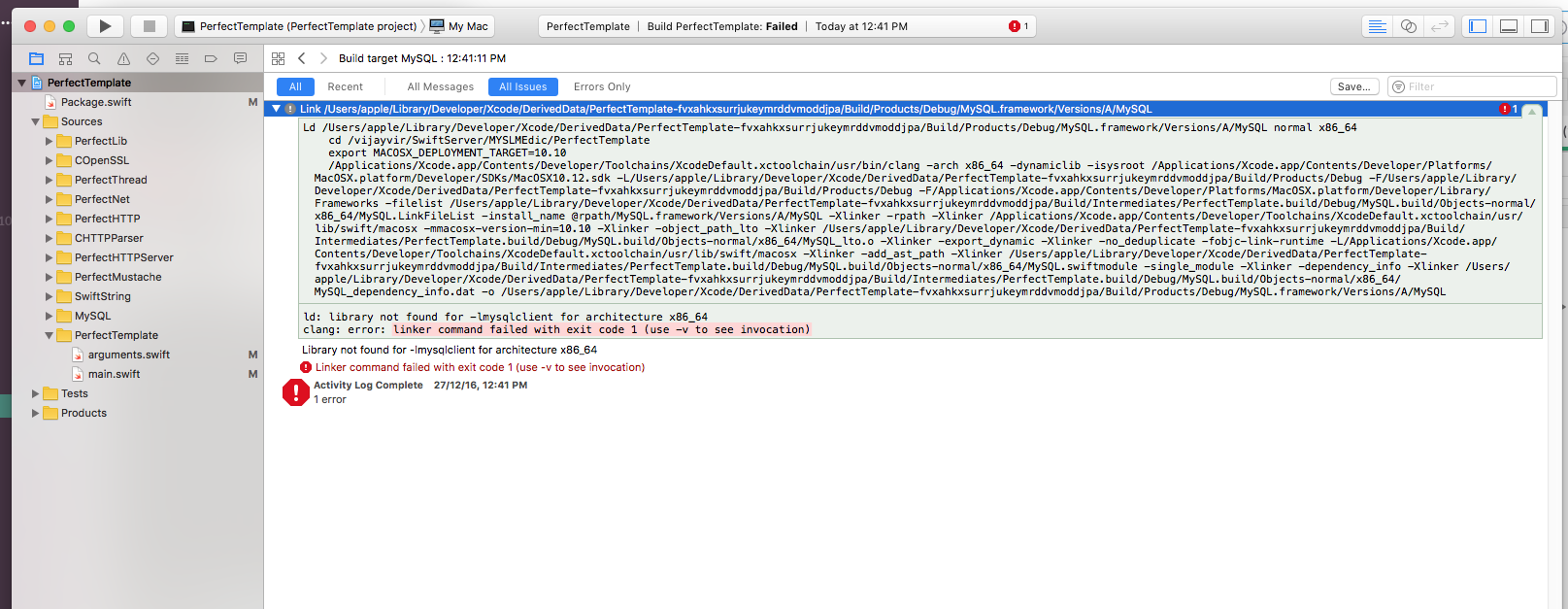This screenshot has width=1568, height=609.
Task: Open the Debug navigator icon
Action: 182,59
